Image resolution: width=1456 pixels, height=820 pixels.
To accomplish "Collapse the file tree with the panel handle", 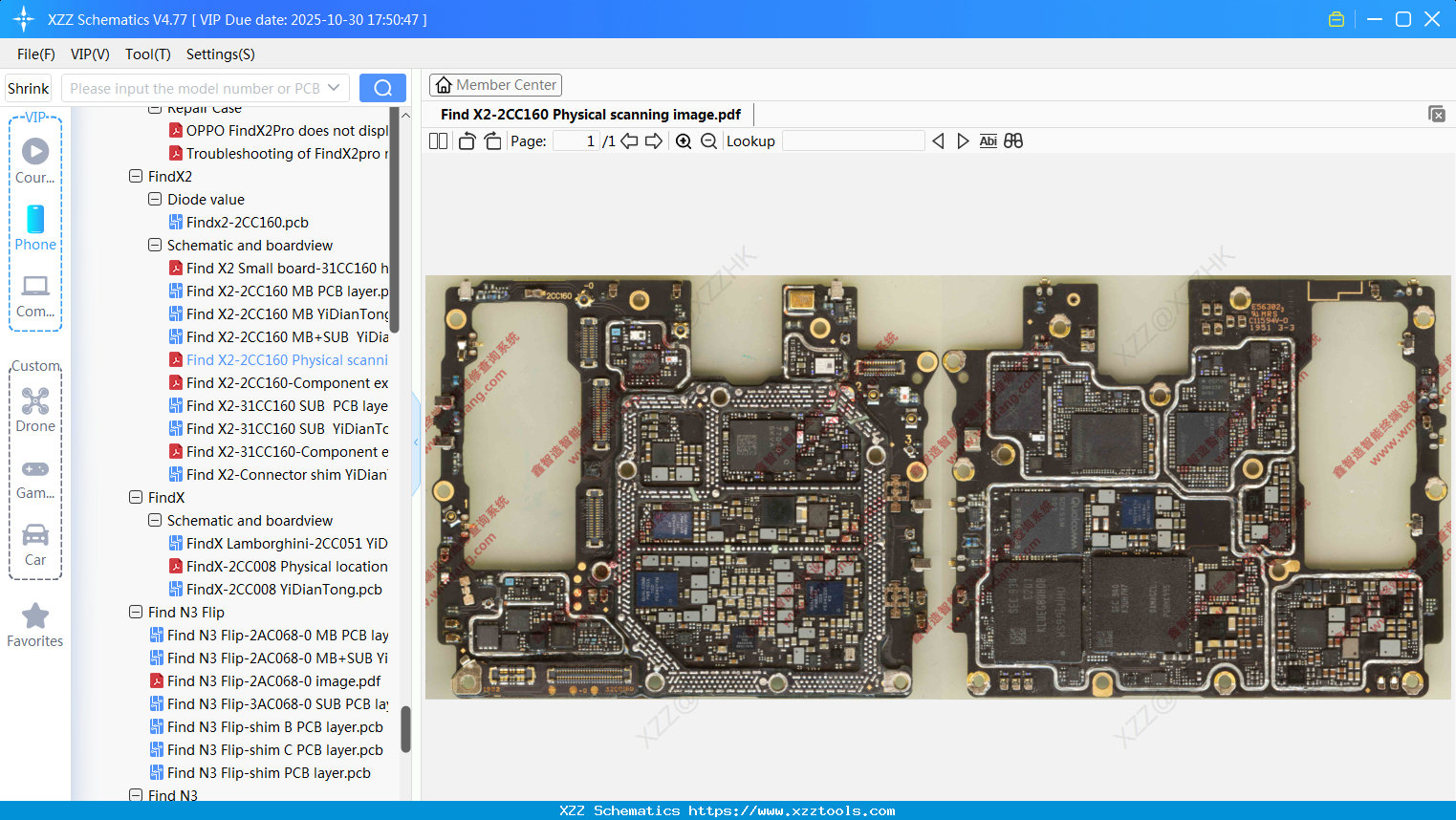I will click(416, 442).
